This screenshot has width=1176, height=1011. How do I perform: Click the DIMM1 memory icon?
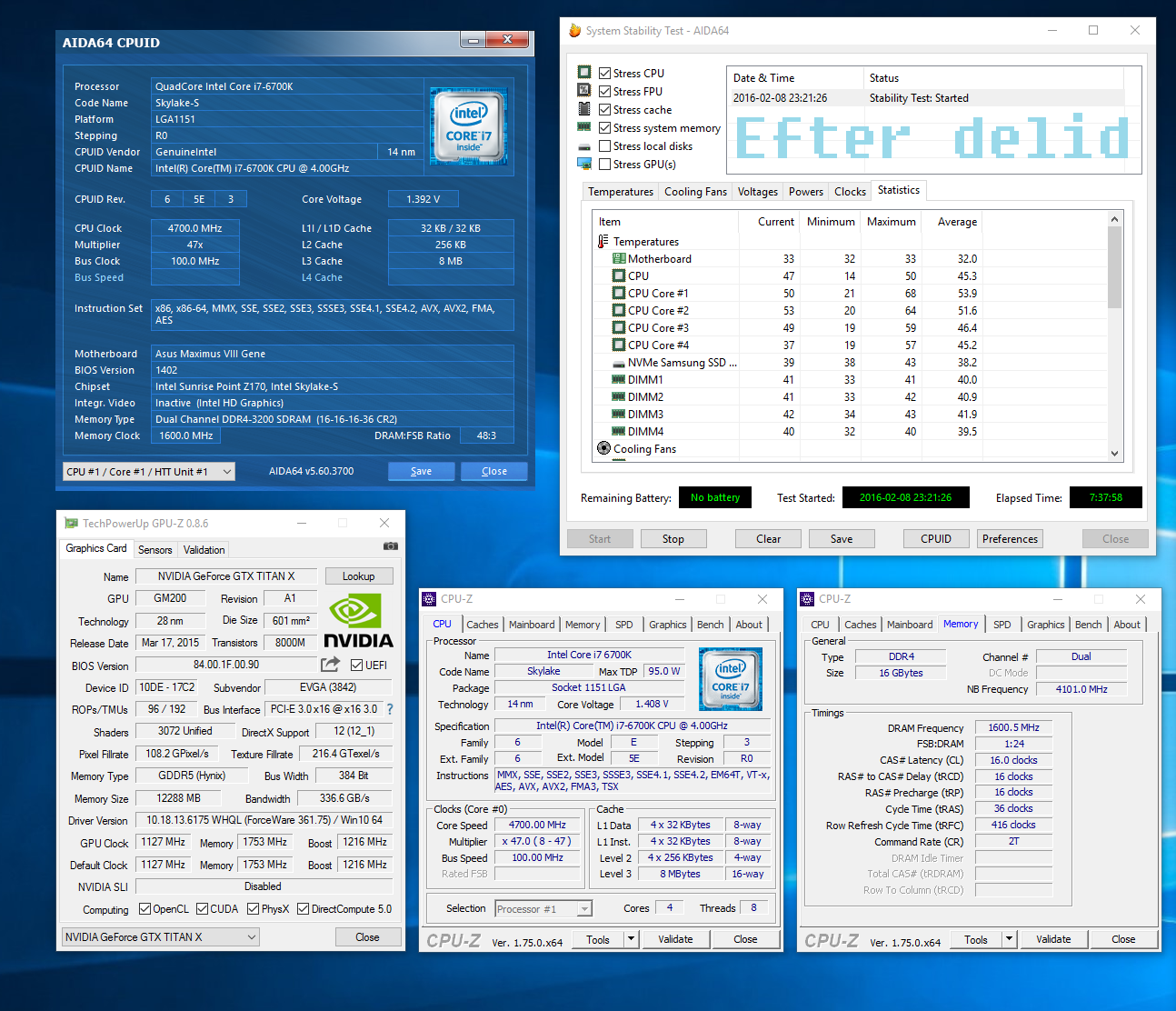click(620, 380)
